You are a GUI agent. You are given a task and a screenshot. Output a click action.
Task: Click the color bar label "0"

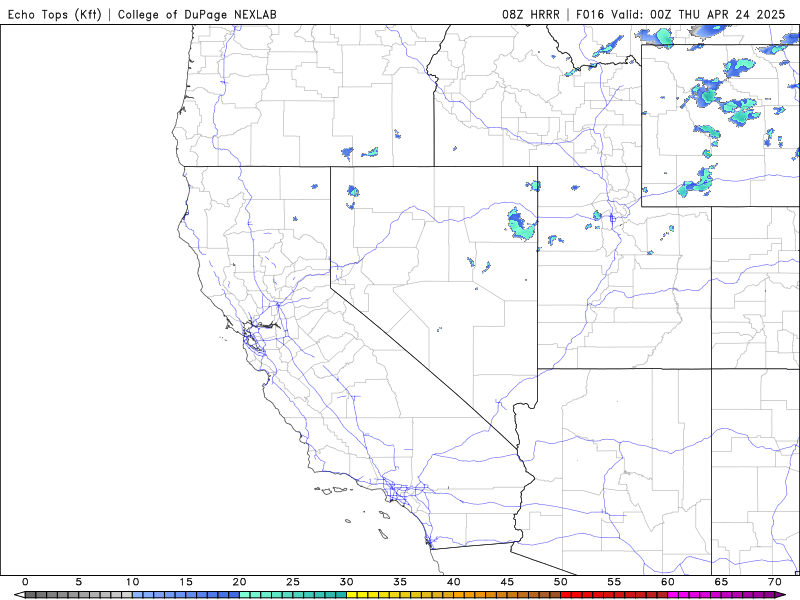click(x=25, y=582)
